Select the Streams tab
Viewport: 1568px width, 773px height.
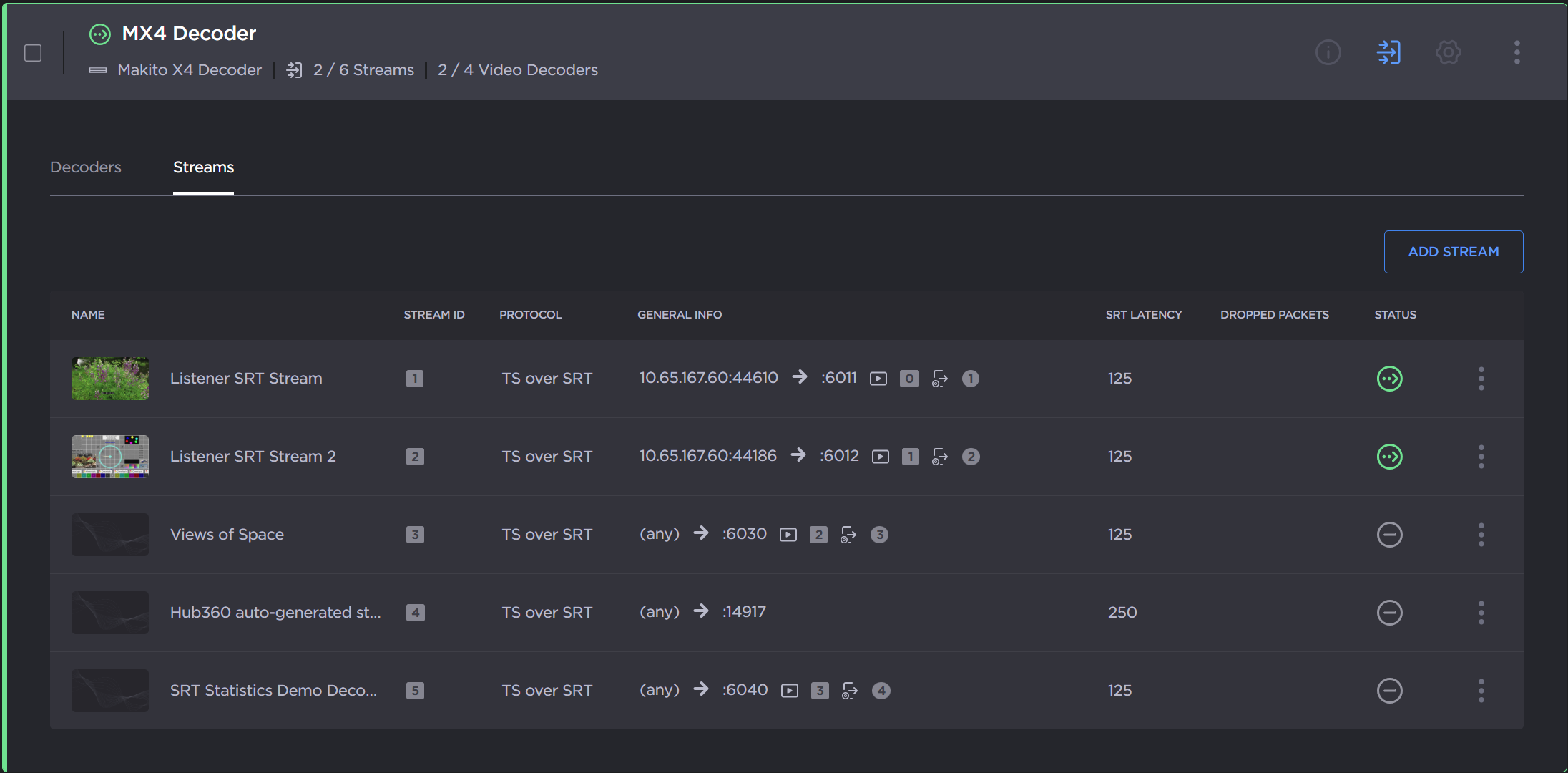tap(203, 167)
